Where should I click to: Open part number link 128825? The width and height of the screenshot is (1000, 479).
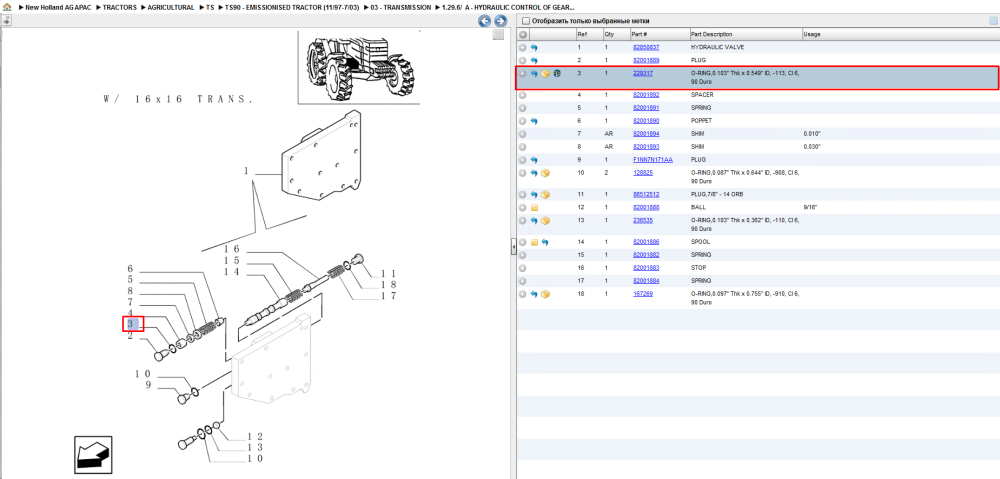[642, 173]
